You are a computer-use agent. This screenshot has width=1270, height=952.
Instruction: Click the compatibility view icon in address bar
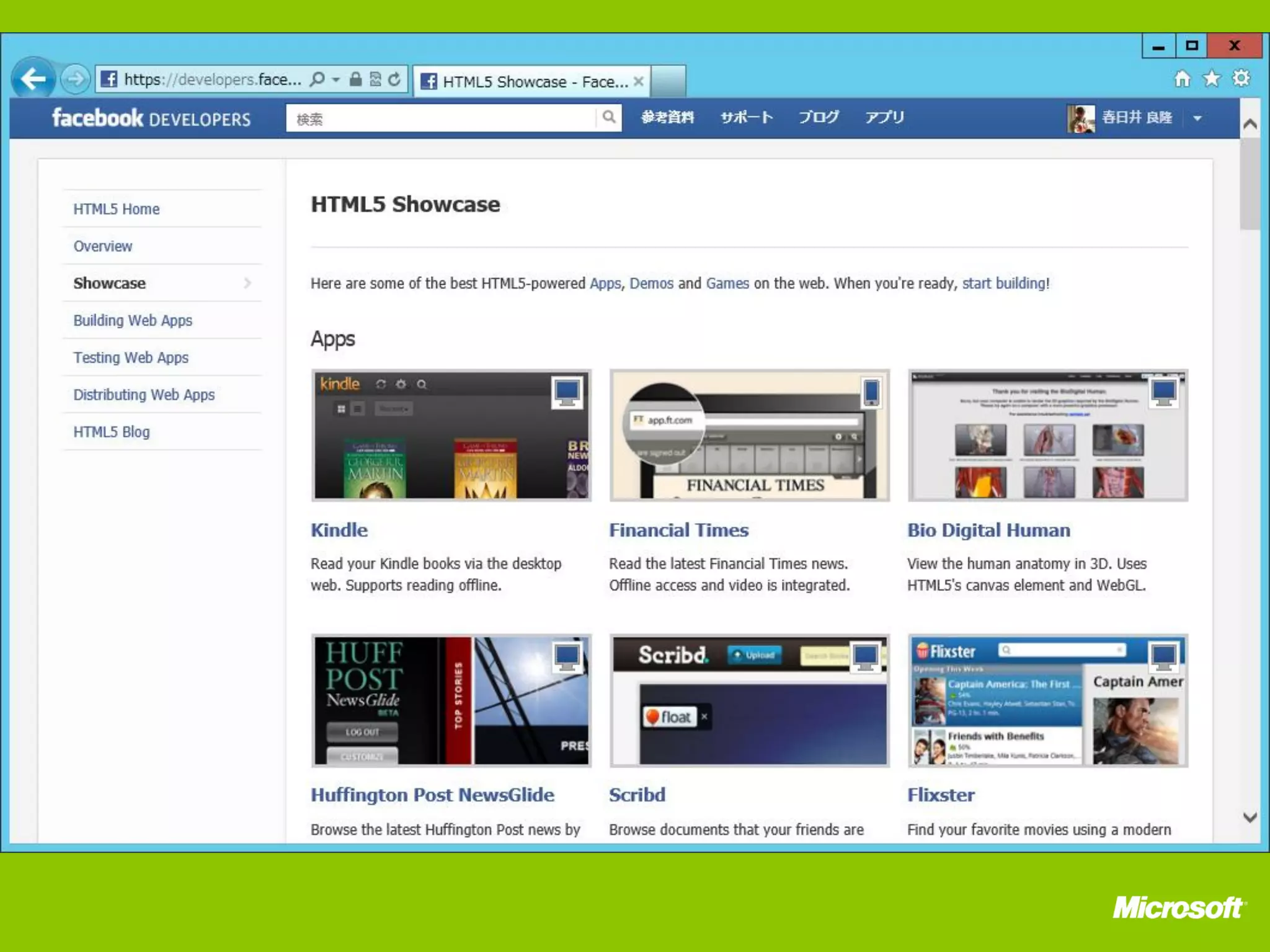coord(375,79)
